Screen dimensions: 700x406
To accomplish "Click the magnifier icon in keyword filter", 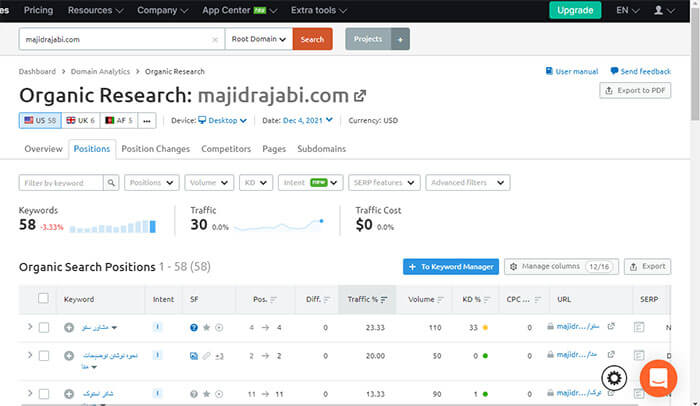I will pyautogui.click(x=111, y=183).
